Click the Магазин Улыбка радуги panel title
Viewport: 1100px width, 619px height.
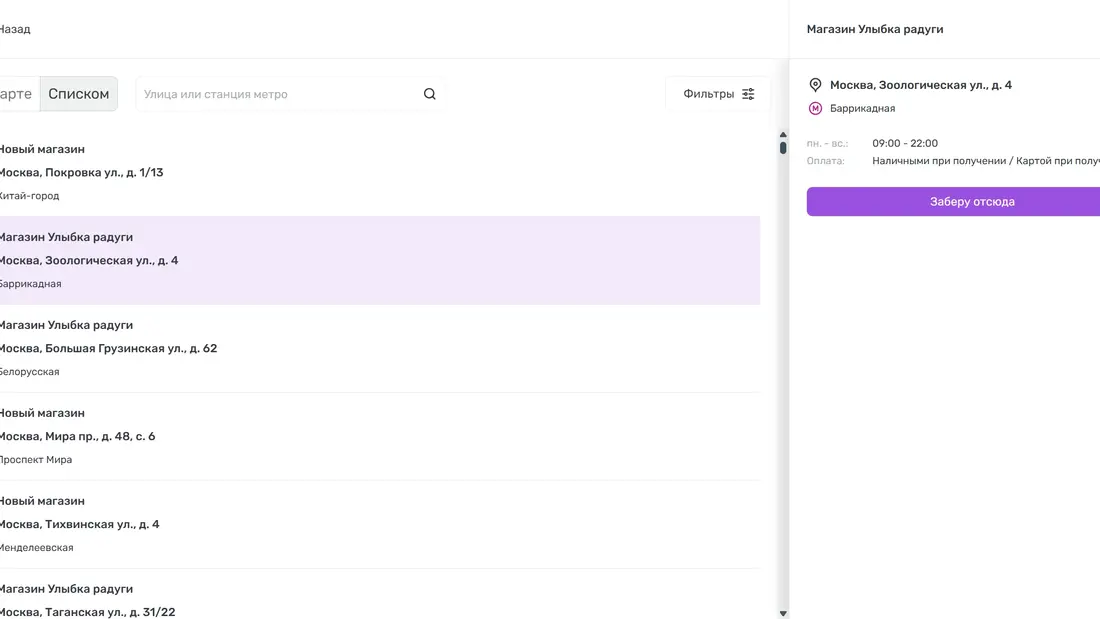coord(875,29)
